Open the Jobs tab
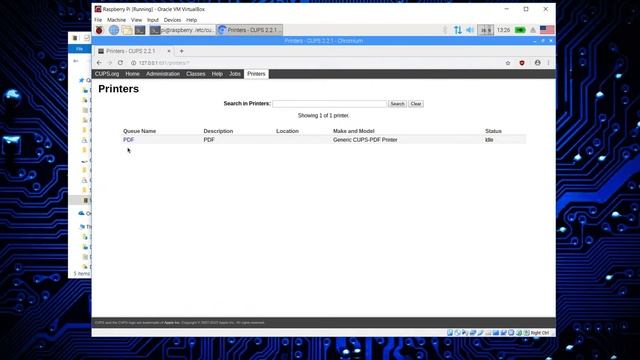 tap(235, 74)
